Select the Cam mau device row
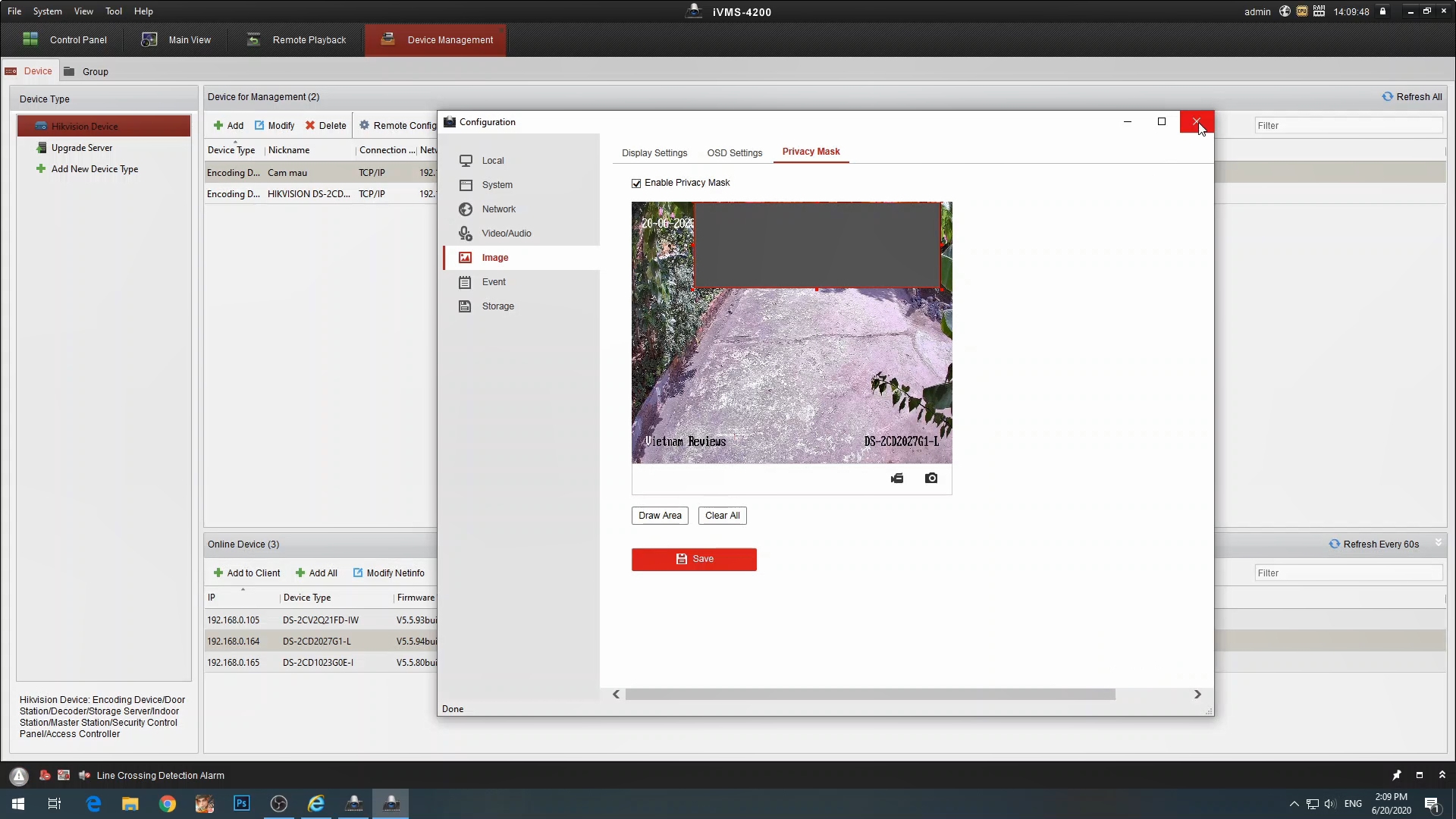This screenshot has height=819, width=1456. click(x=321, y=173)
